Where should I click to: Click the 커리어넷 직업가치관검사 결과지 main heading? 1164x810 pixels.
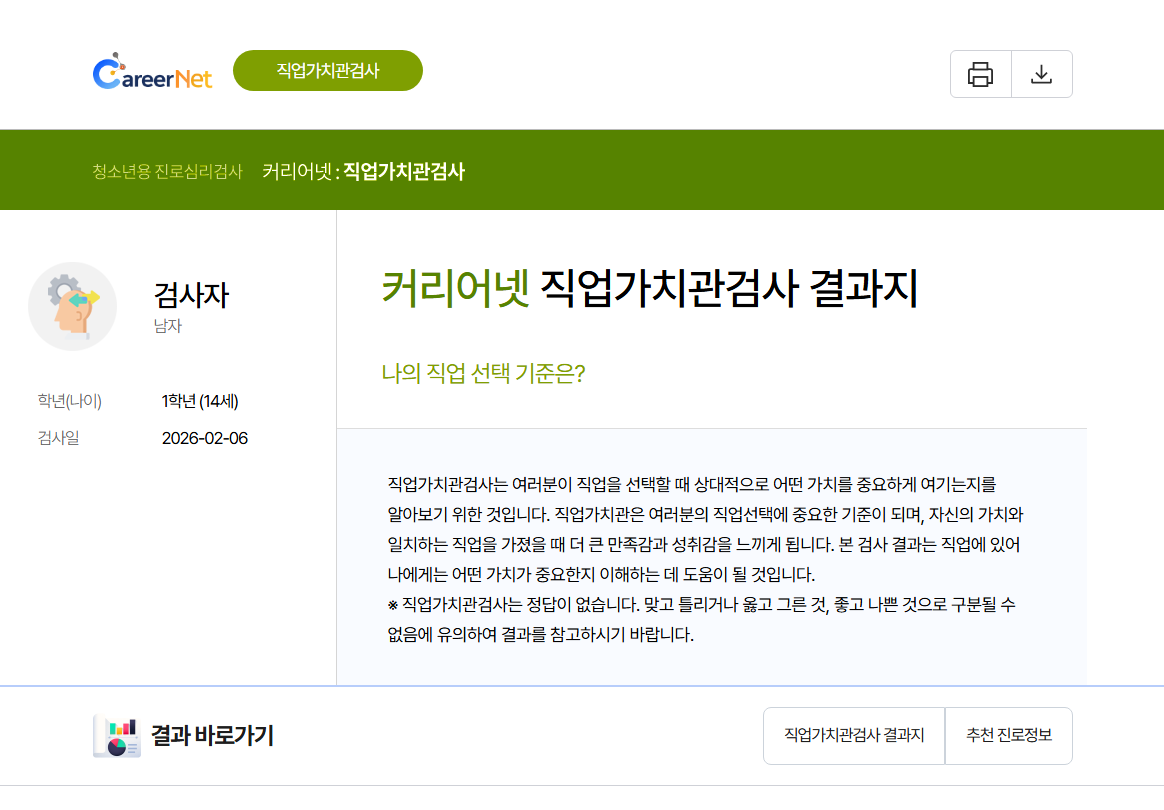pyautogui.click(x=650, y=287)
